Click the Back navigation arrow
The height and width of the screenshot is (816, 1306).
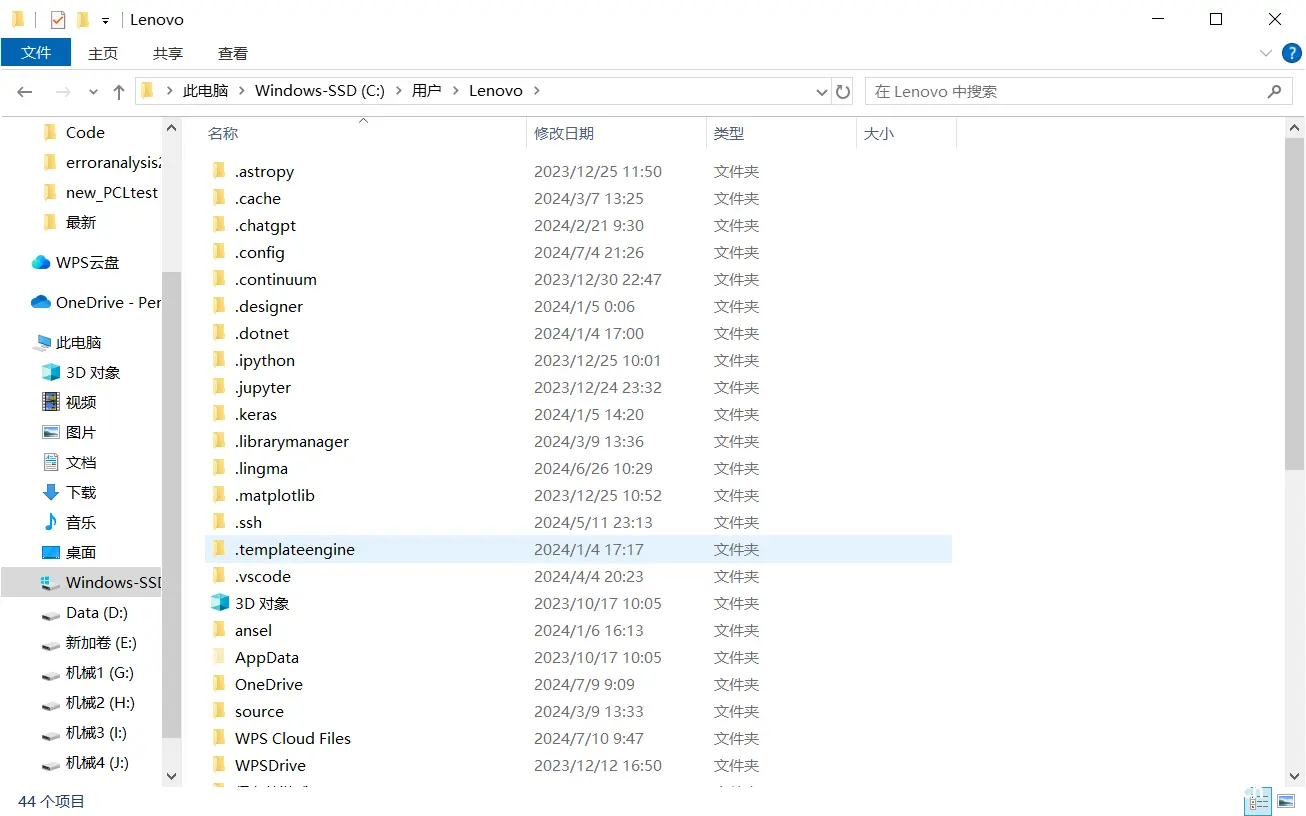[x=25, y=91]
